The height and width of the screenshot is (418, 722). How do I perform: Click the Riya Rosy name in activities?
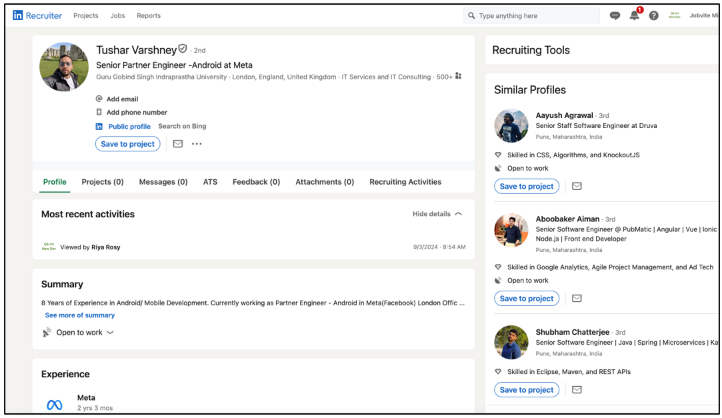pyautogui.click(x=105, y=247)
